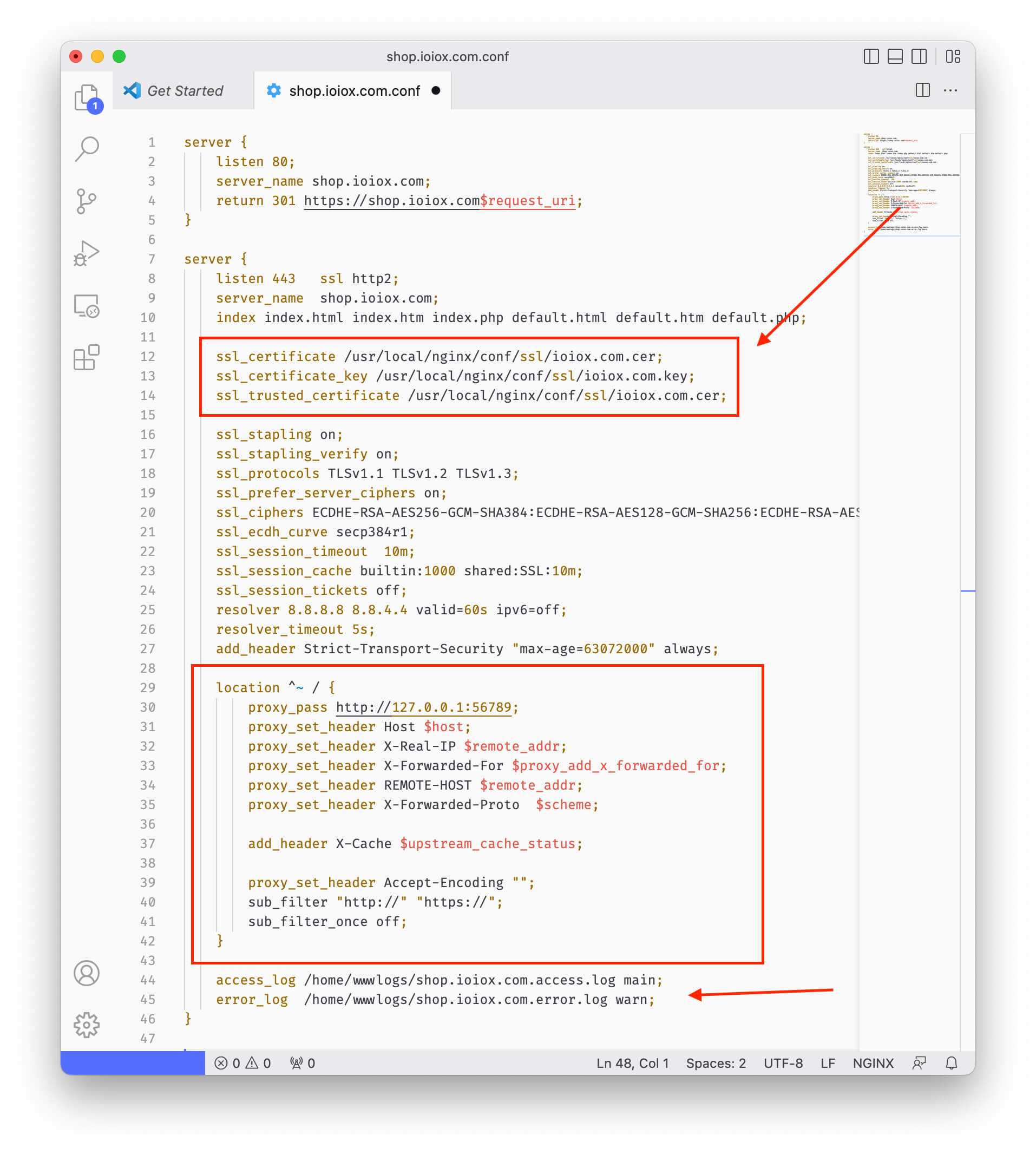Click the errors and warnings status indicator

pyautogui.click(x=242, y=1063)
